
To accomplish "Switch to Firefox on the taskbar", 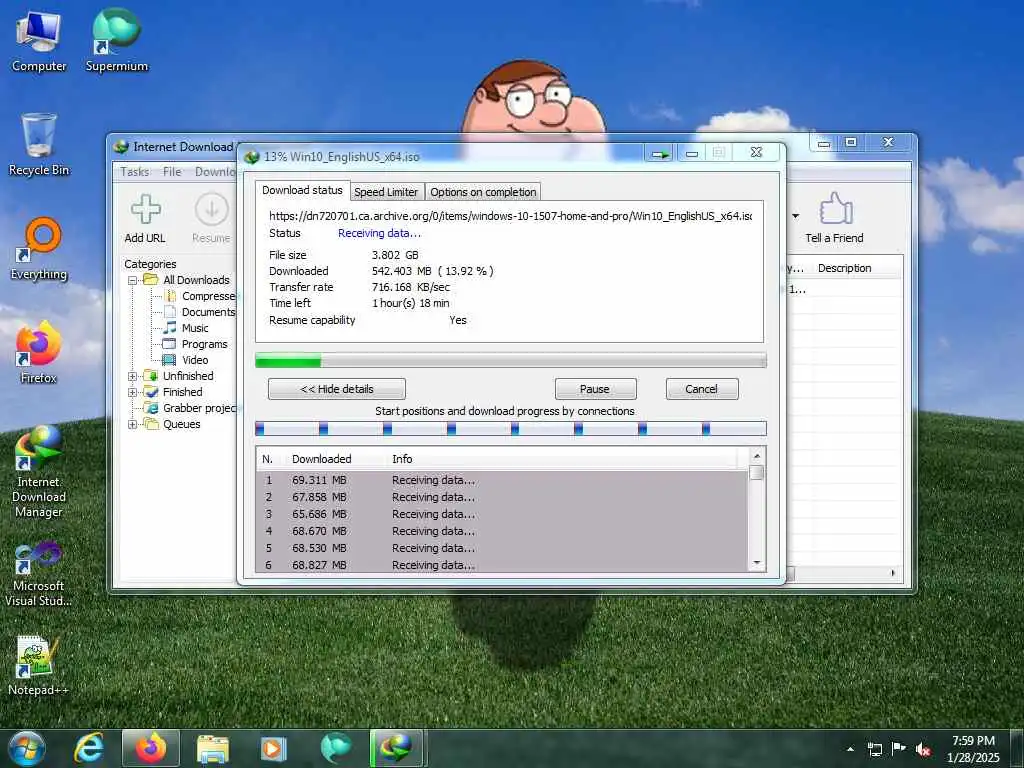I will click(150, 748).
